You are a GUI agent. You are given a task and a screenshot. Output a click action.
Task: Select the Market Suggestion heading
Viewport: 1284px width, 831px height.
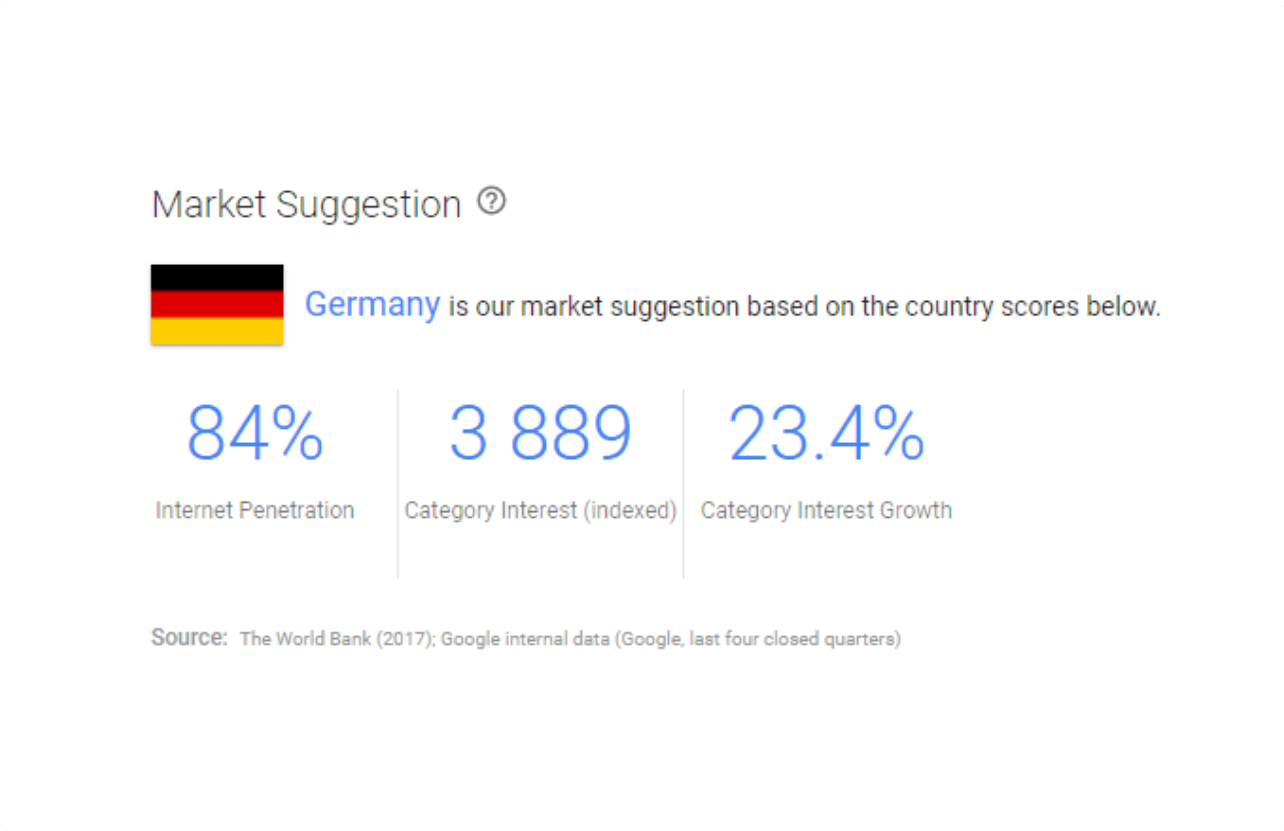coord(306,205)
